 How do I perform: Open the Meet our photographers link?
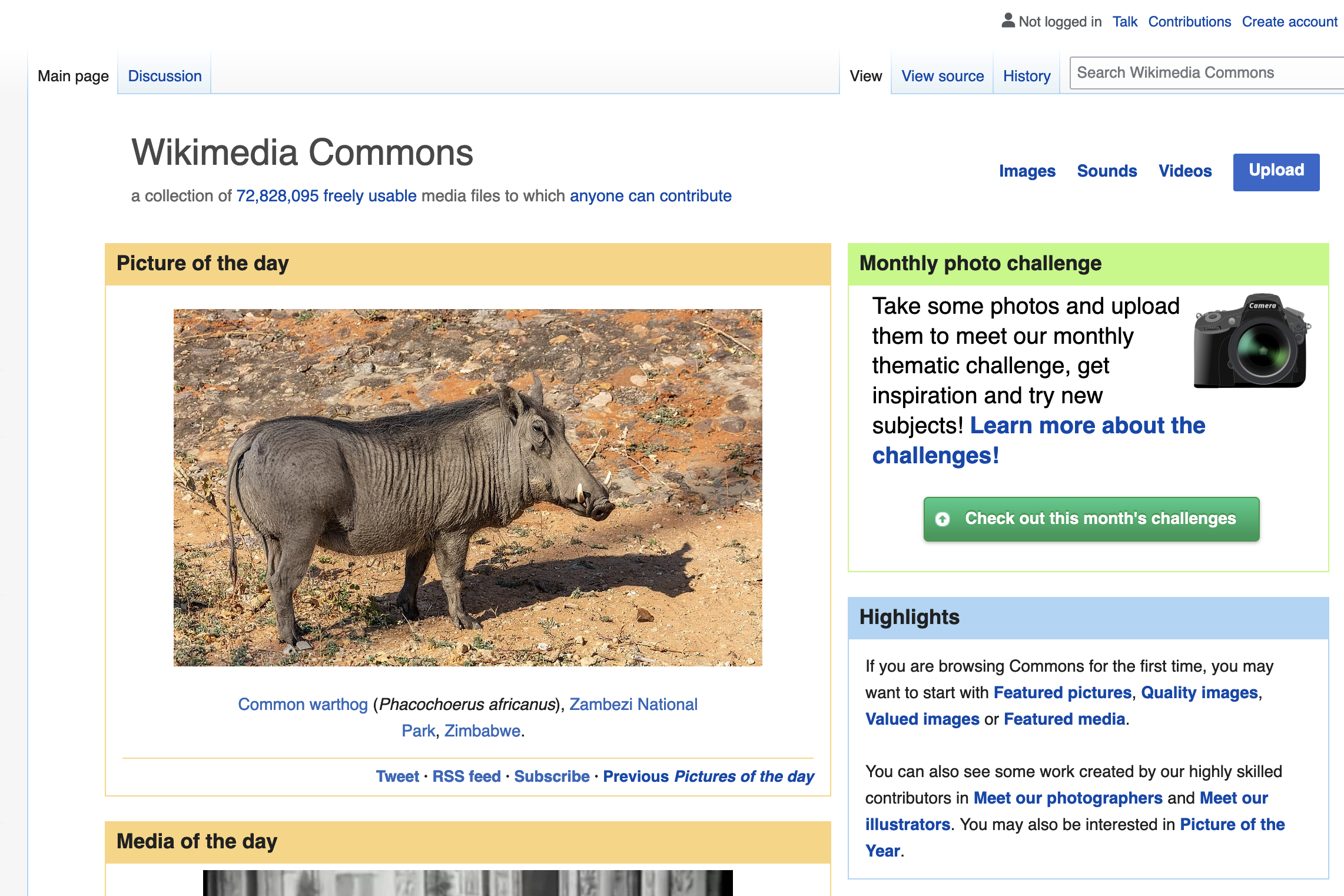[1068, 798]
